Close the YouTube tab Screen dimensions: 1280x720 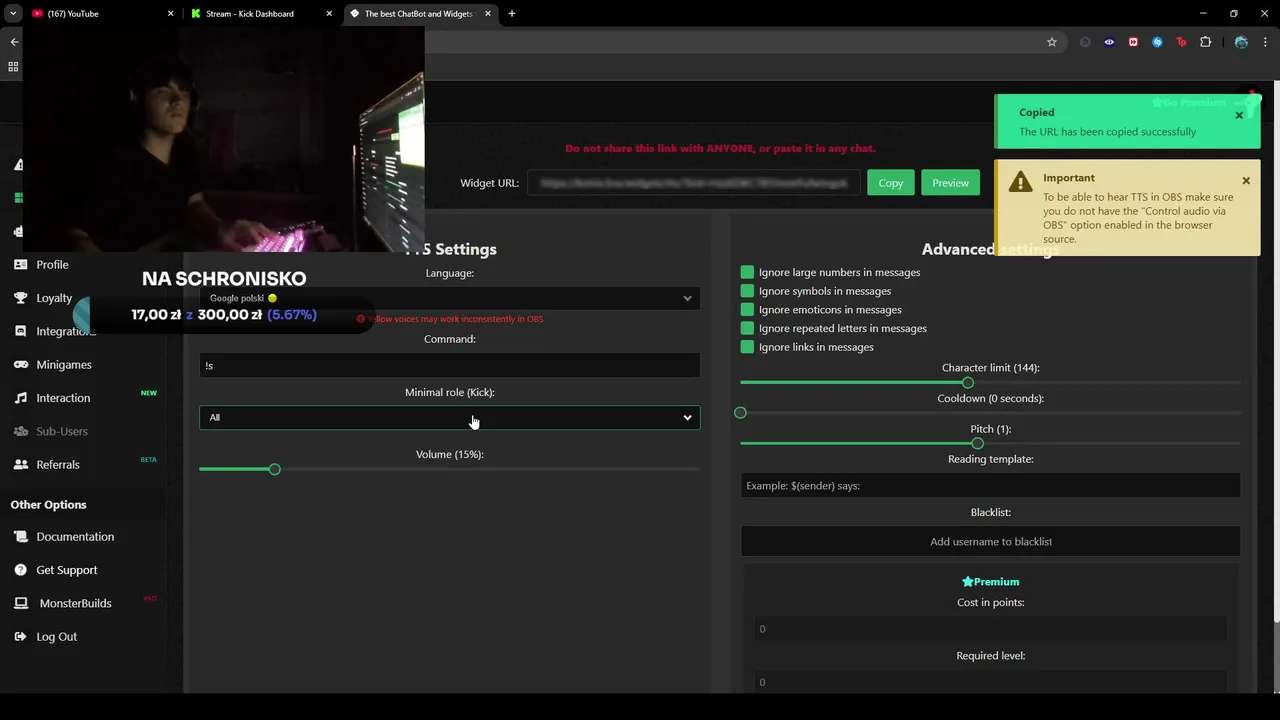click(170, 14)
